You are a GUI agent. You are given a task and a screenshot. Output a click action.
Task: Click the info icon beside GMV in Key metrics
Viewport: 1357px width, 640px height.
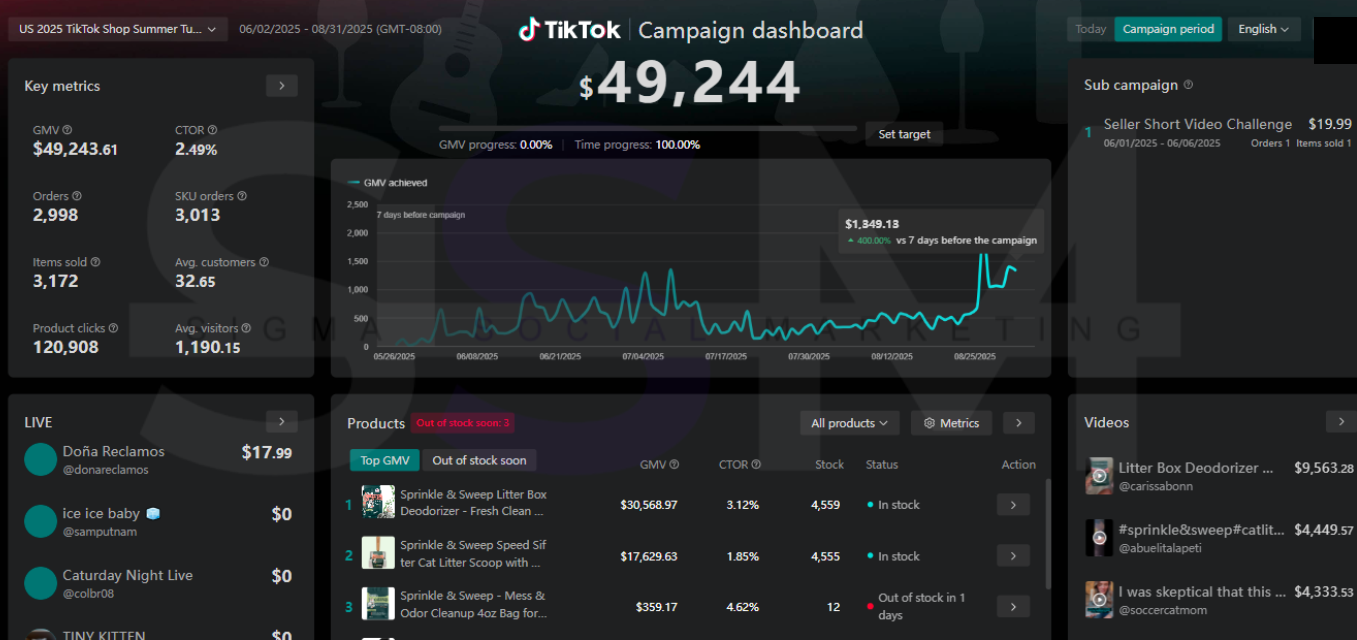[x=67, y=130]
